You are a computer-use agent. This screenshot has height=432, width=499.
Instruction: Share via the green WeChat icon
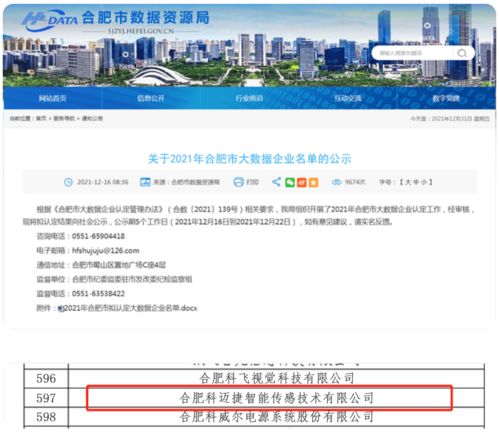point(290,182)
